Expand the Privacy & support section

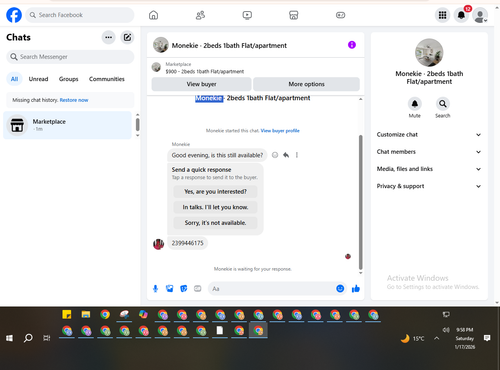[429, 186]
